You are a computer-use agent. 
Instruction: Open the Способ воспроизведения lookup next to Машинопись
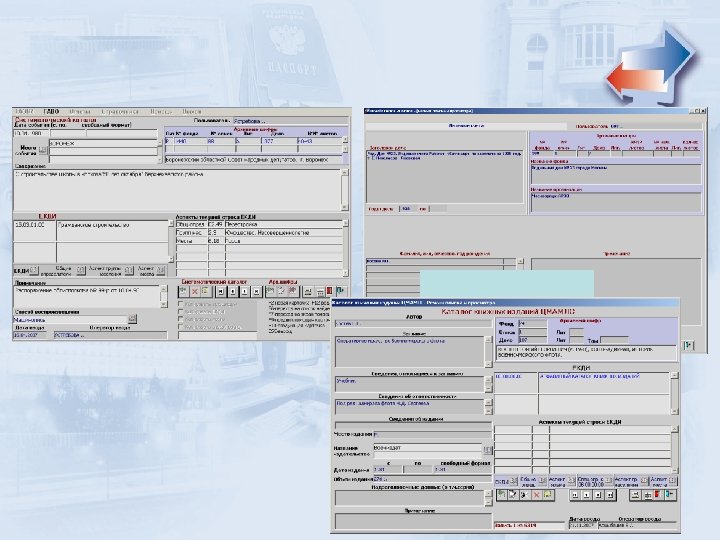[132, 319]
